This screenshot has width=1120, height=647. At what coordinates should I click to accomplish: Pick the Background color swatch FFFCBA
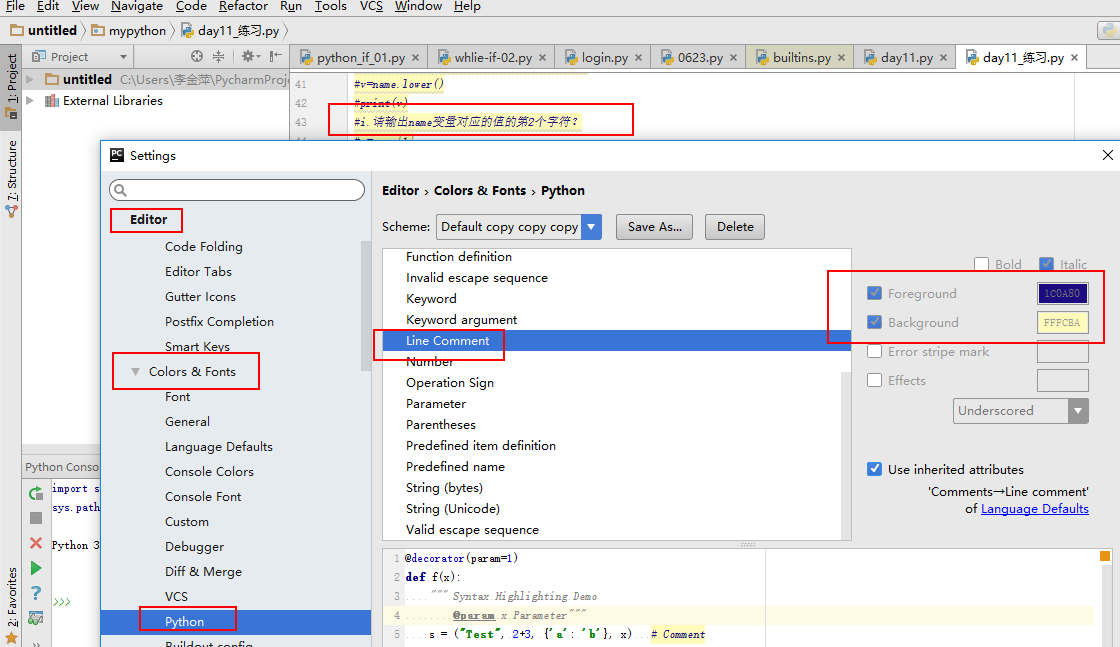point(1062,323)
